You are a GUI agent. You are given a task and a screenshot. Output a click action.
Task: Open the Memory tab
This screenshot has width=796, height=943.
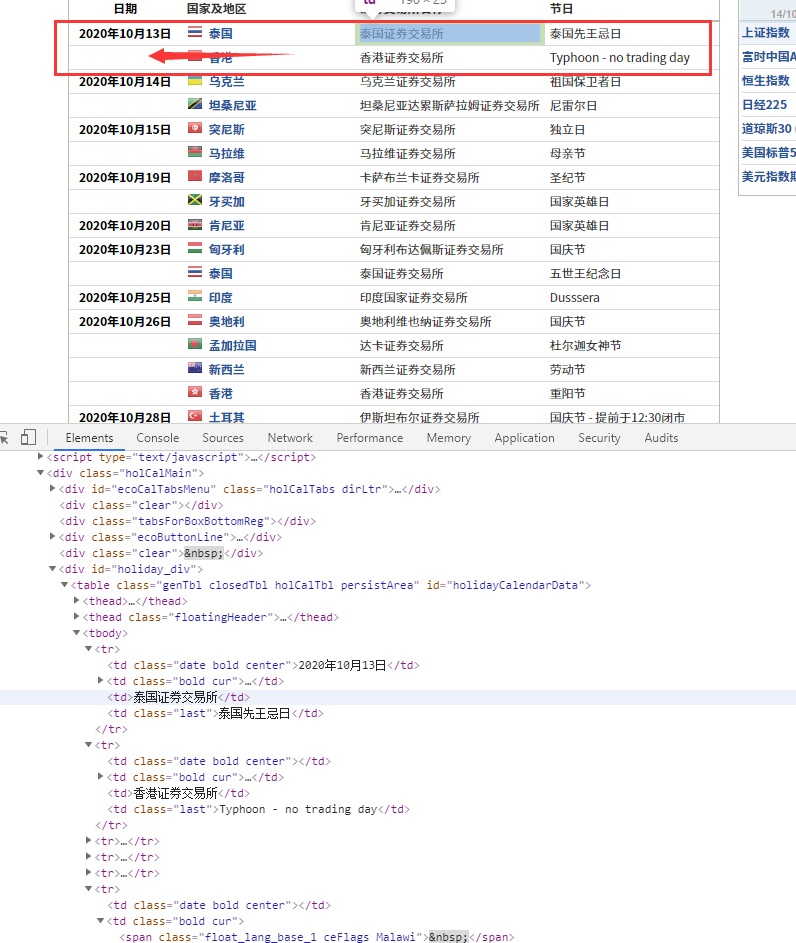[x=449, y=438]
